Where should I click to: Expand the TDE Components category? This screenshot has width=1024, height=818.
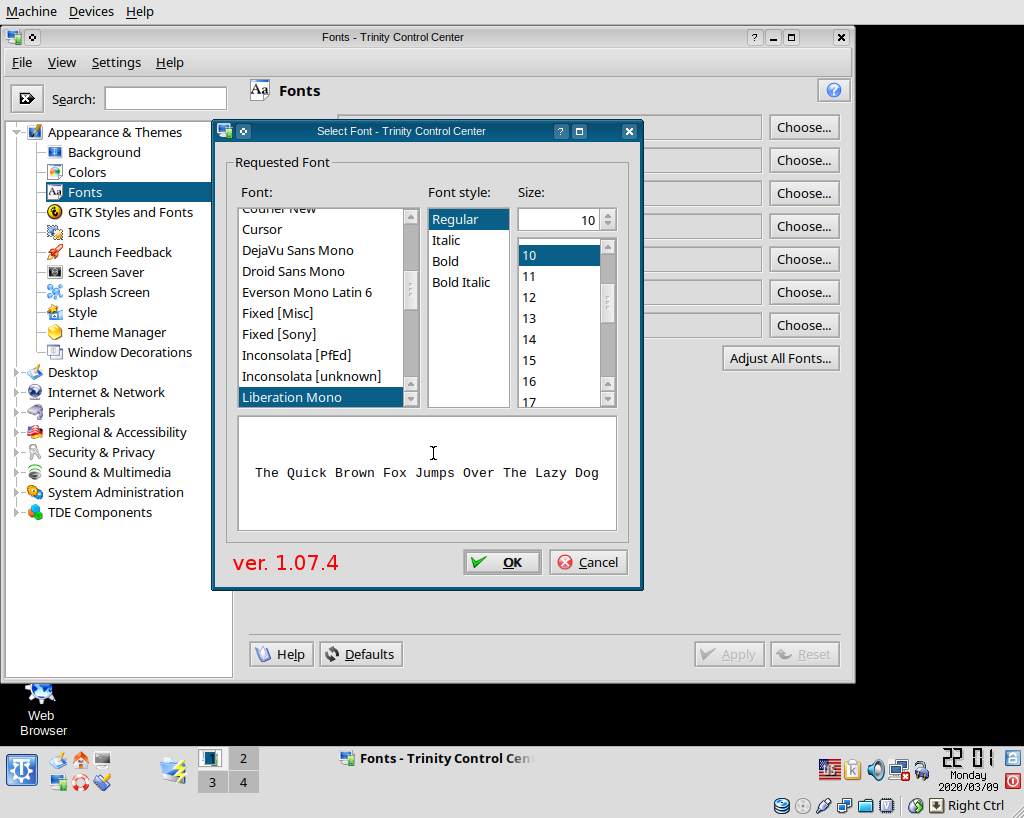[x=16, y=512]
